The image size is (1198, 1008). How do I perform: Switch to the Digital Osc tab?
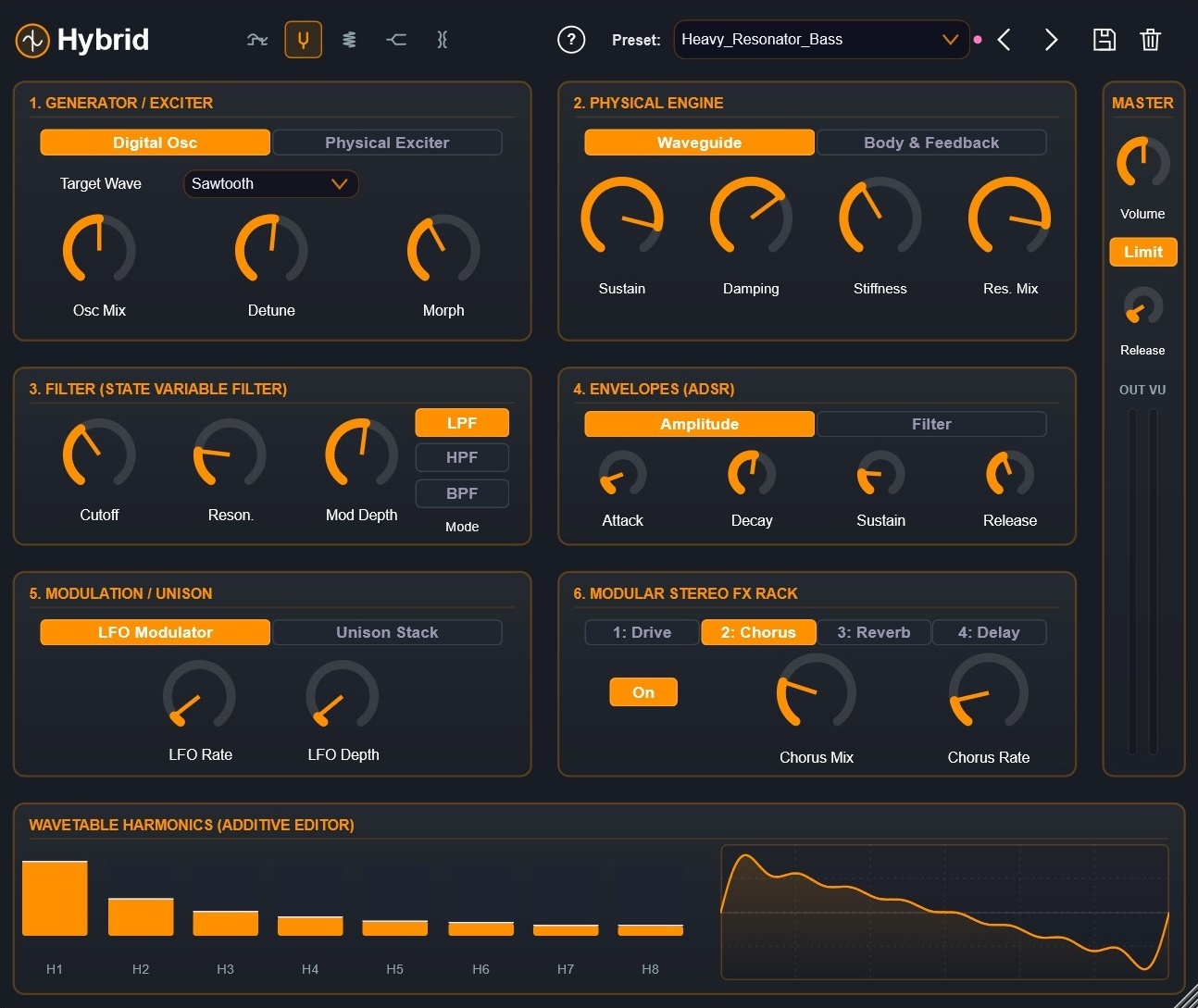pos(155,143)
